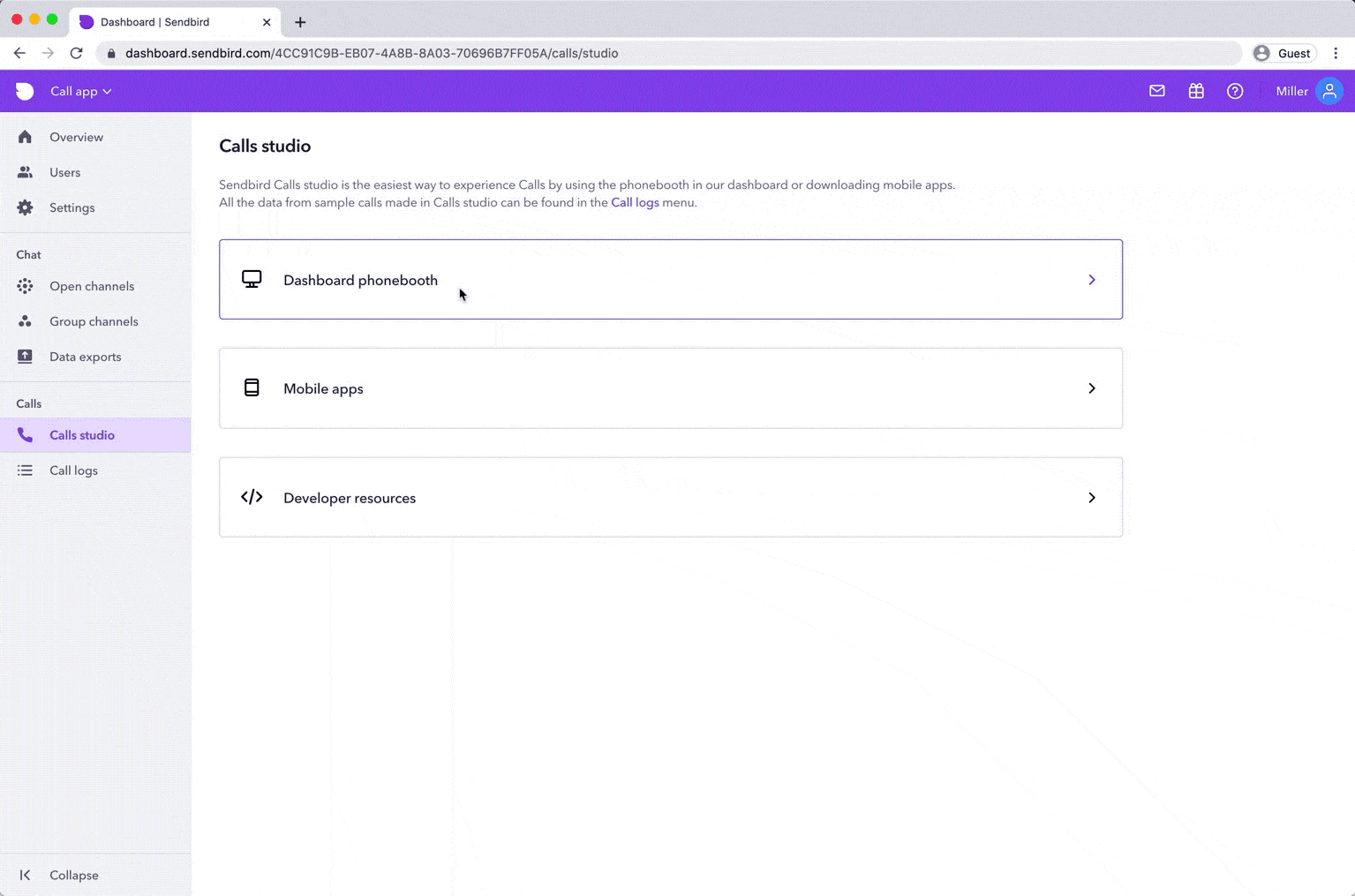The height and width of the screenshot is (896, 1355).
Task: Expand the Call app dropdown
Action: click(x=80, y=91)
